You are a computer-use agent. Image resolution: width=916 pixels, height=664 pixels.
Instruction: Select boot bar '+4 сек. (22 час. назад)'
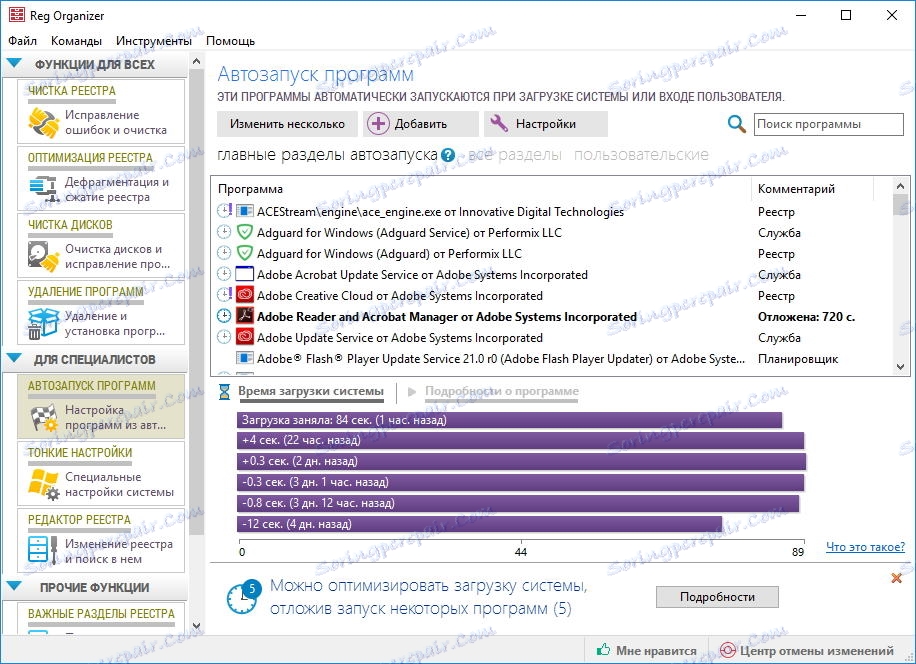point(521,440)
